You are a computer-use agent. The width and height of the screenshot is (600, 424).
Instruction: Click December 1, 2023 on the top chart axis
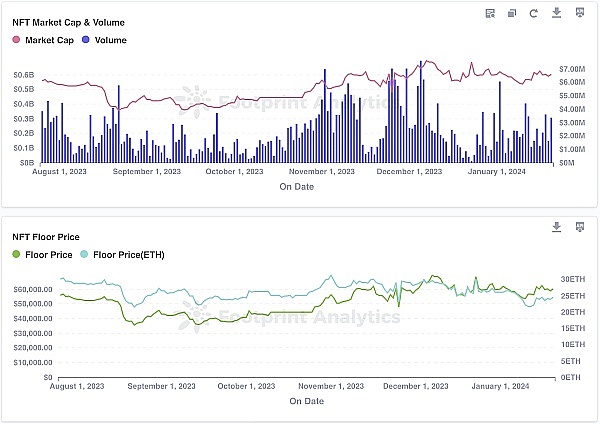tap(408, 171)
